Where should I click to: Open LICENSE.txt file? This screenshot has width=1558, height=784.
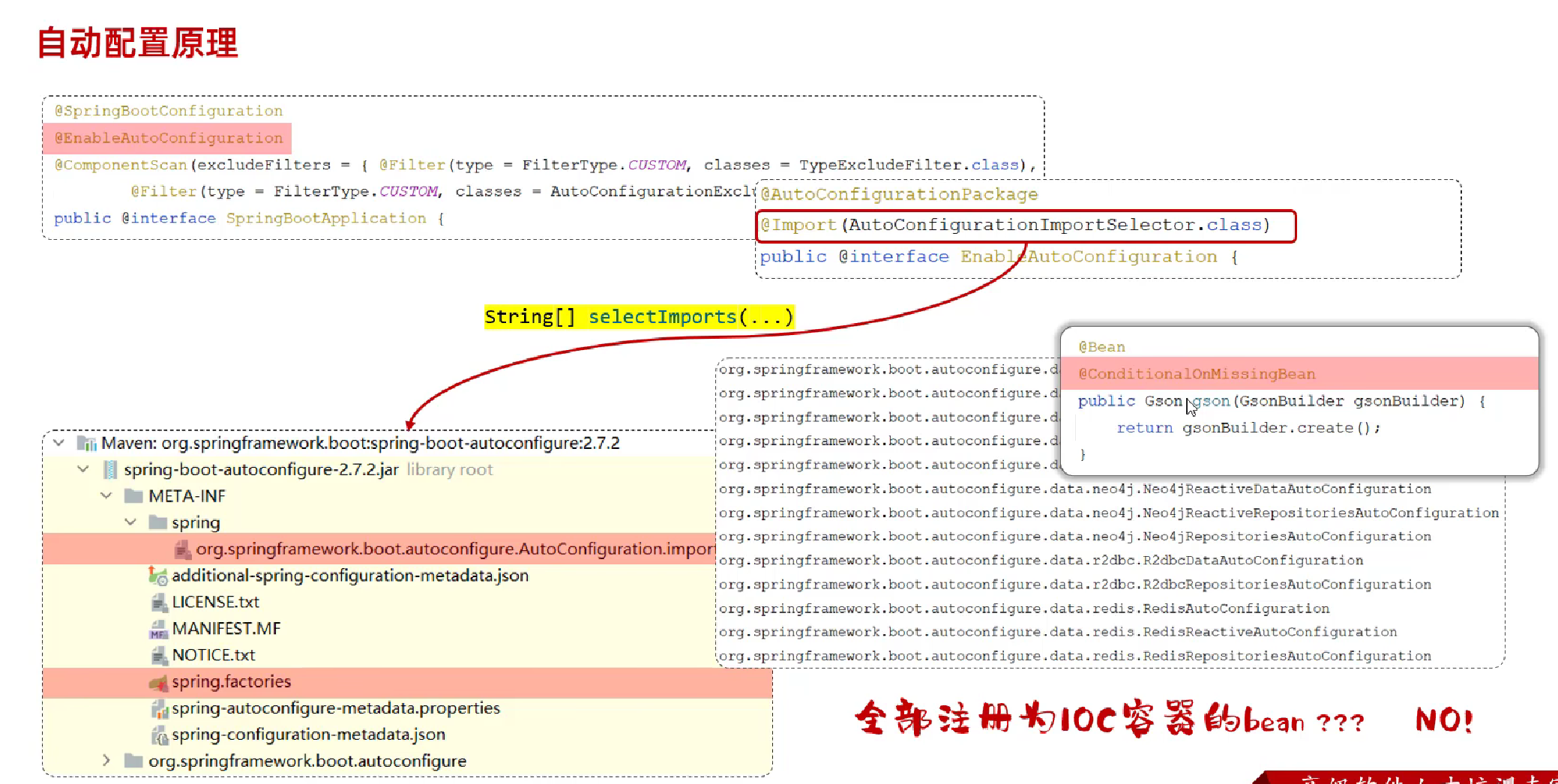point(215,602)
